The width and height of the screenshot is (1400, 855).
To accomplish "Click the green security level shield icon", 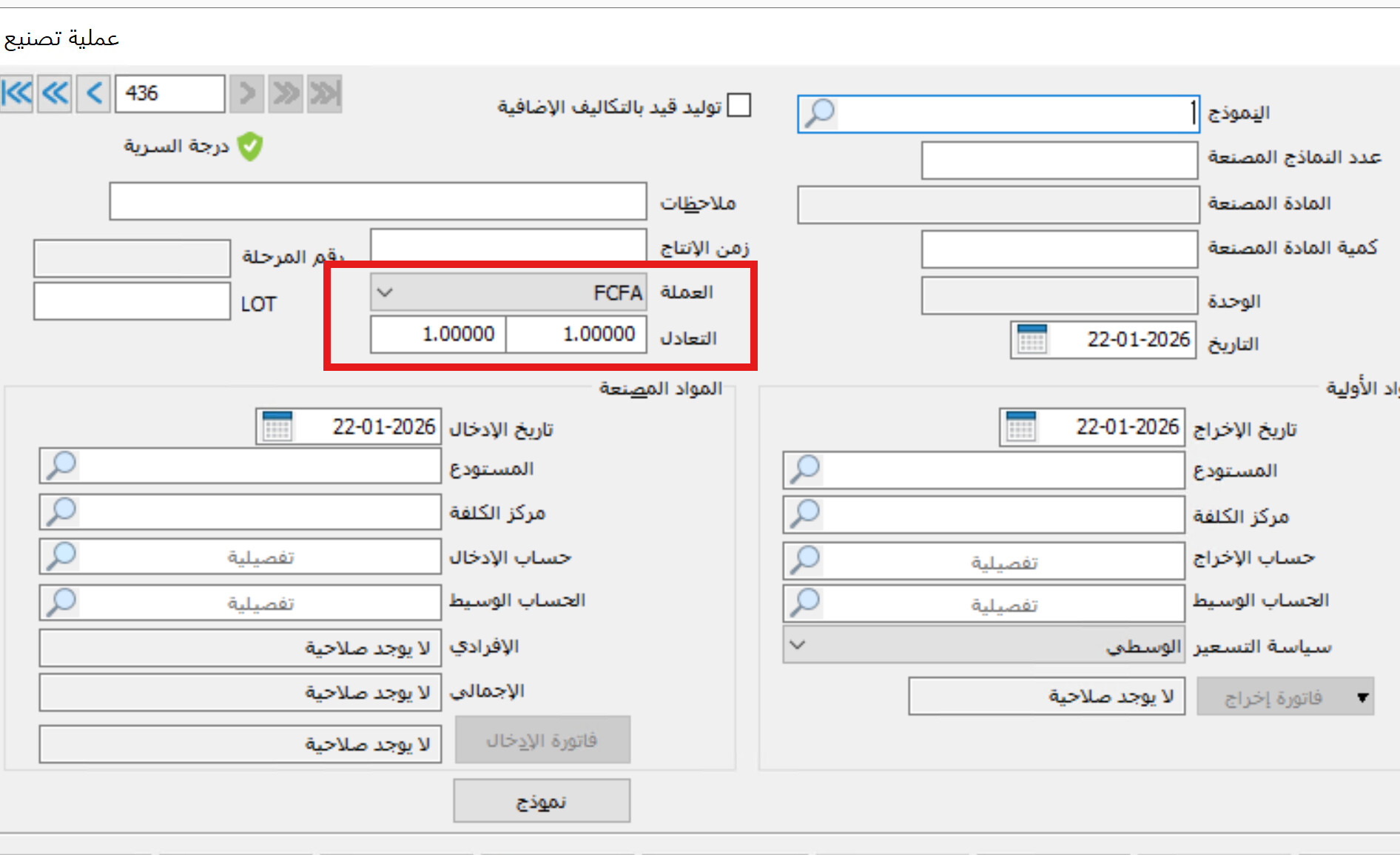I will 250,147.
